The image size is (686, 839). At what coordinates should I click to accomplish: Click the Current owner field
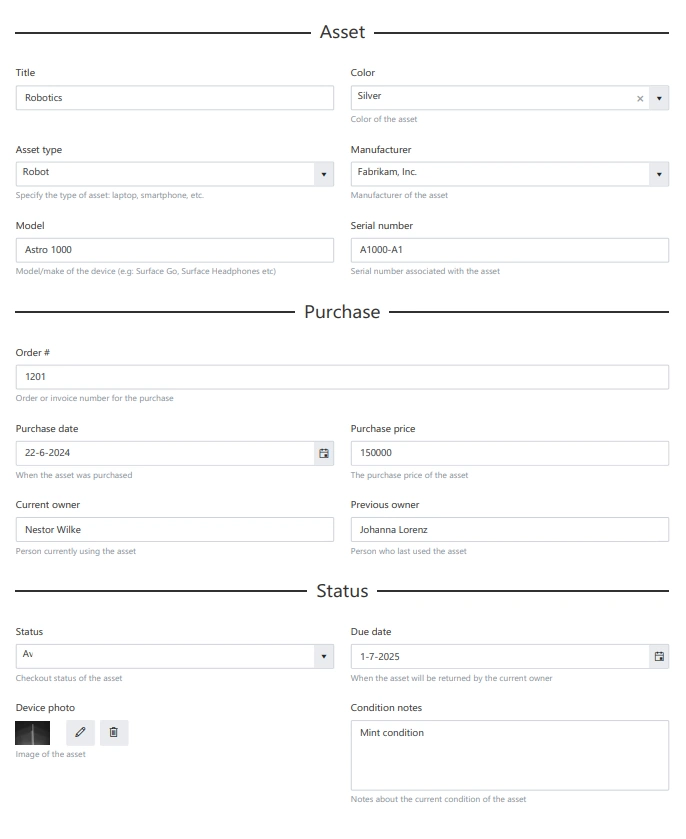(175, 530)
